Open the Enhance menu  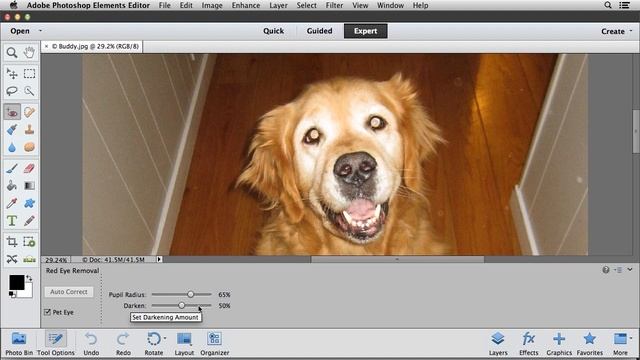click(246, 5)
